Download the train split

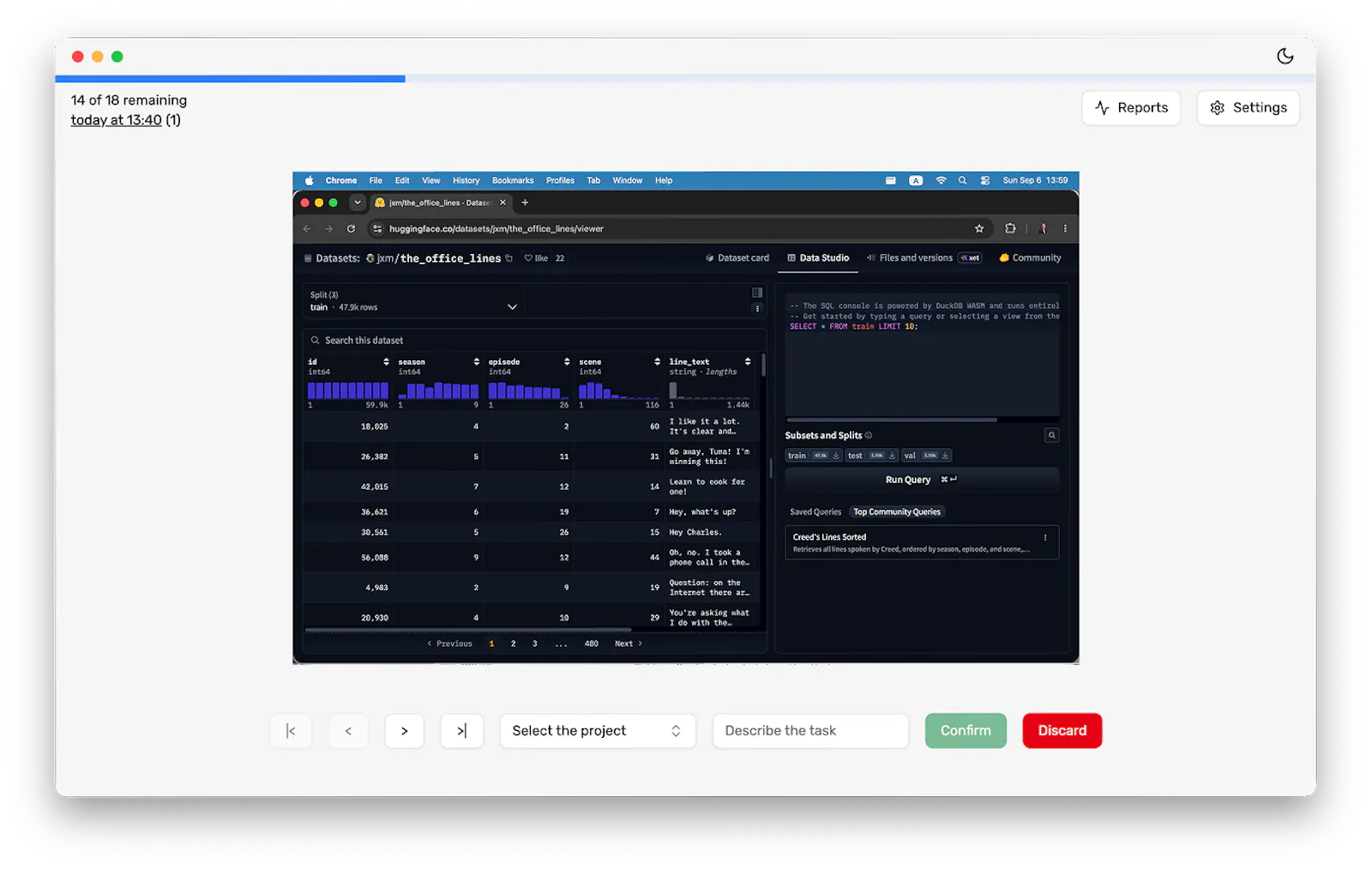coord(836,456)
